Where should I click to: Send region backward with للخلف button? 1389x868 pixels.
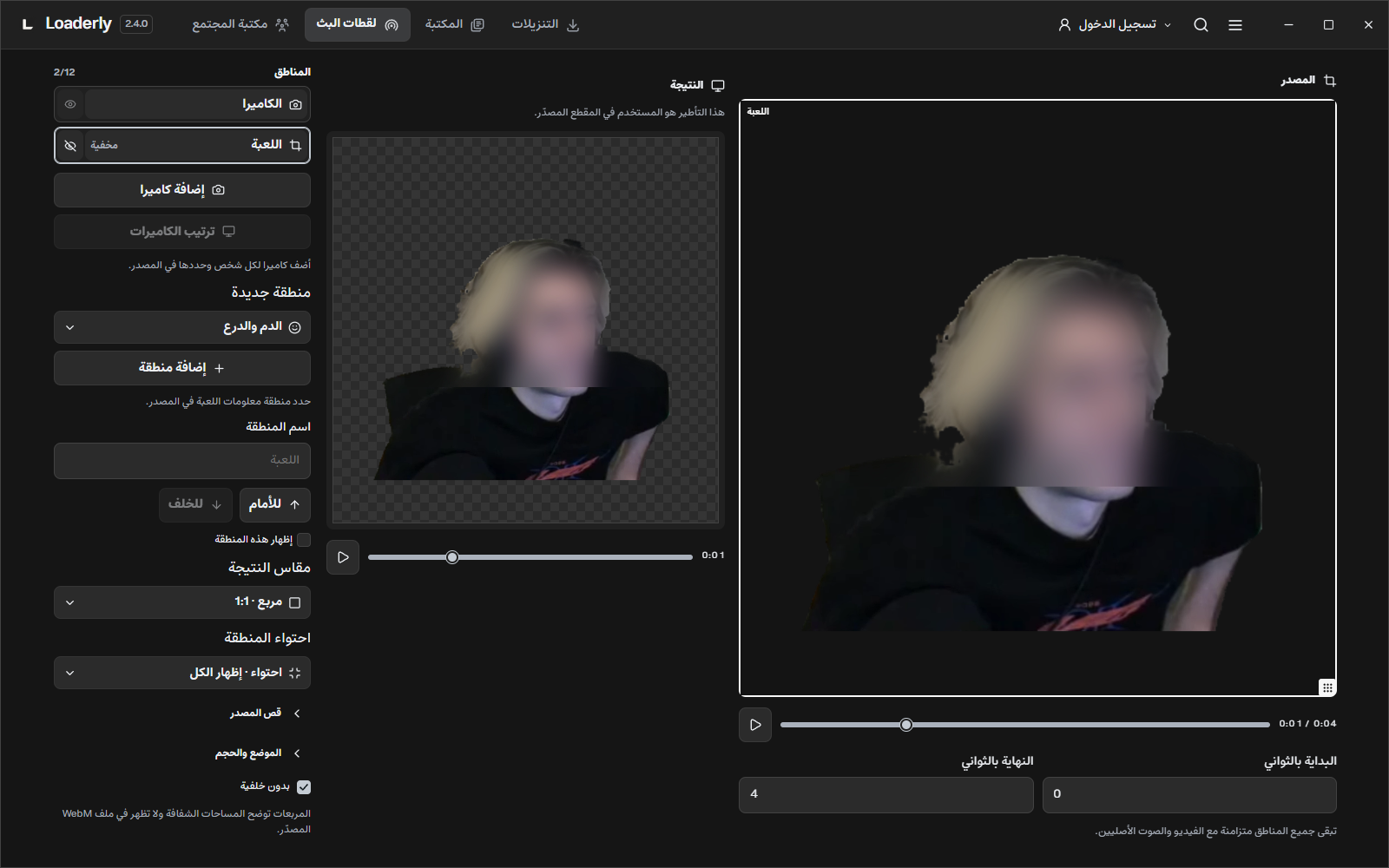(195, 505)
